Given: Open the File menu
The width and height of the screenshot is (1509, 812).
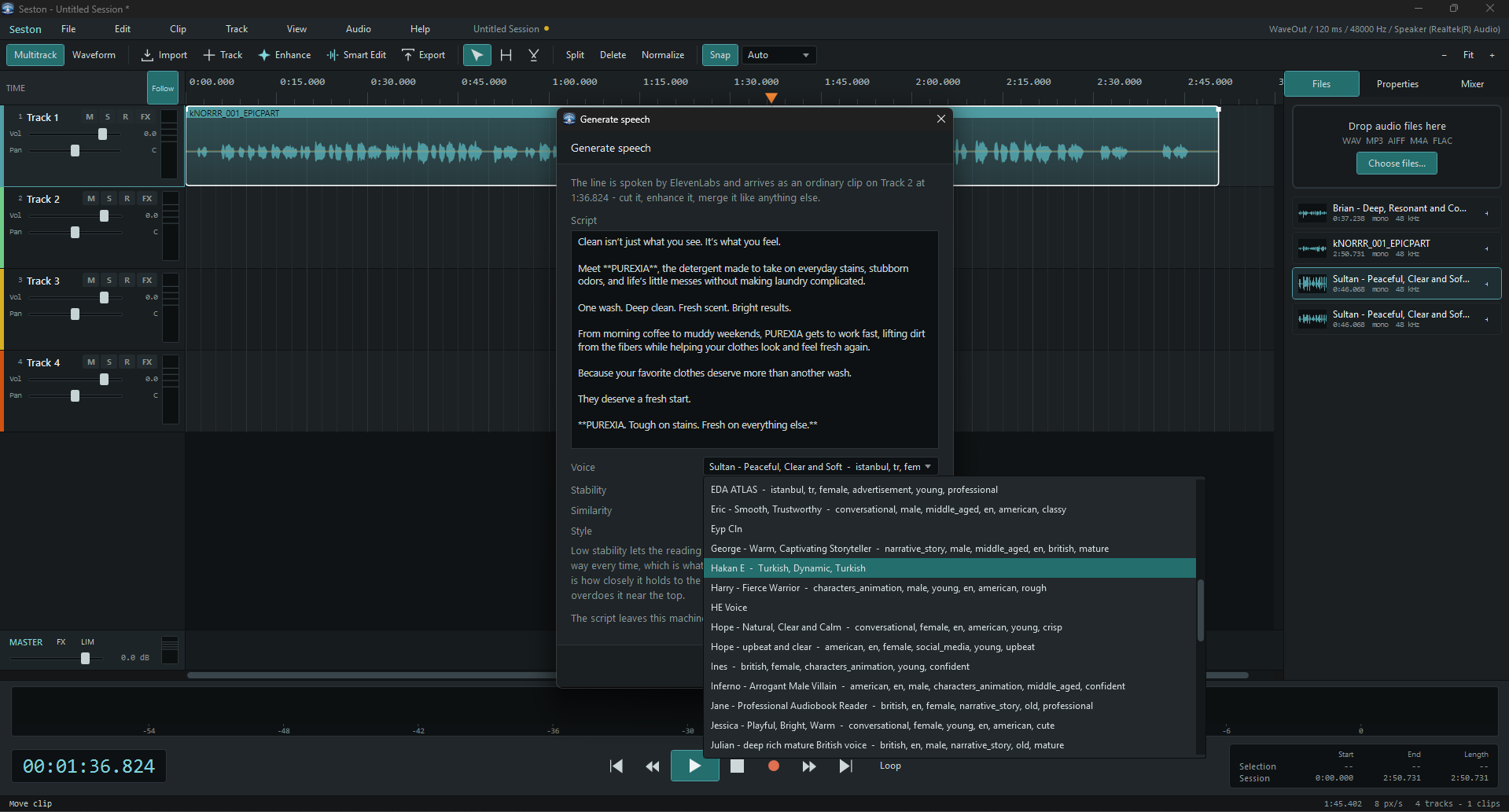Looking at the screenshot, I should [x=68, y=29].
